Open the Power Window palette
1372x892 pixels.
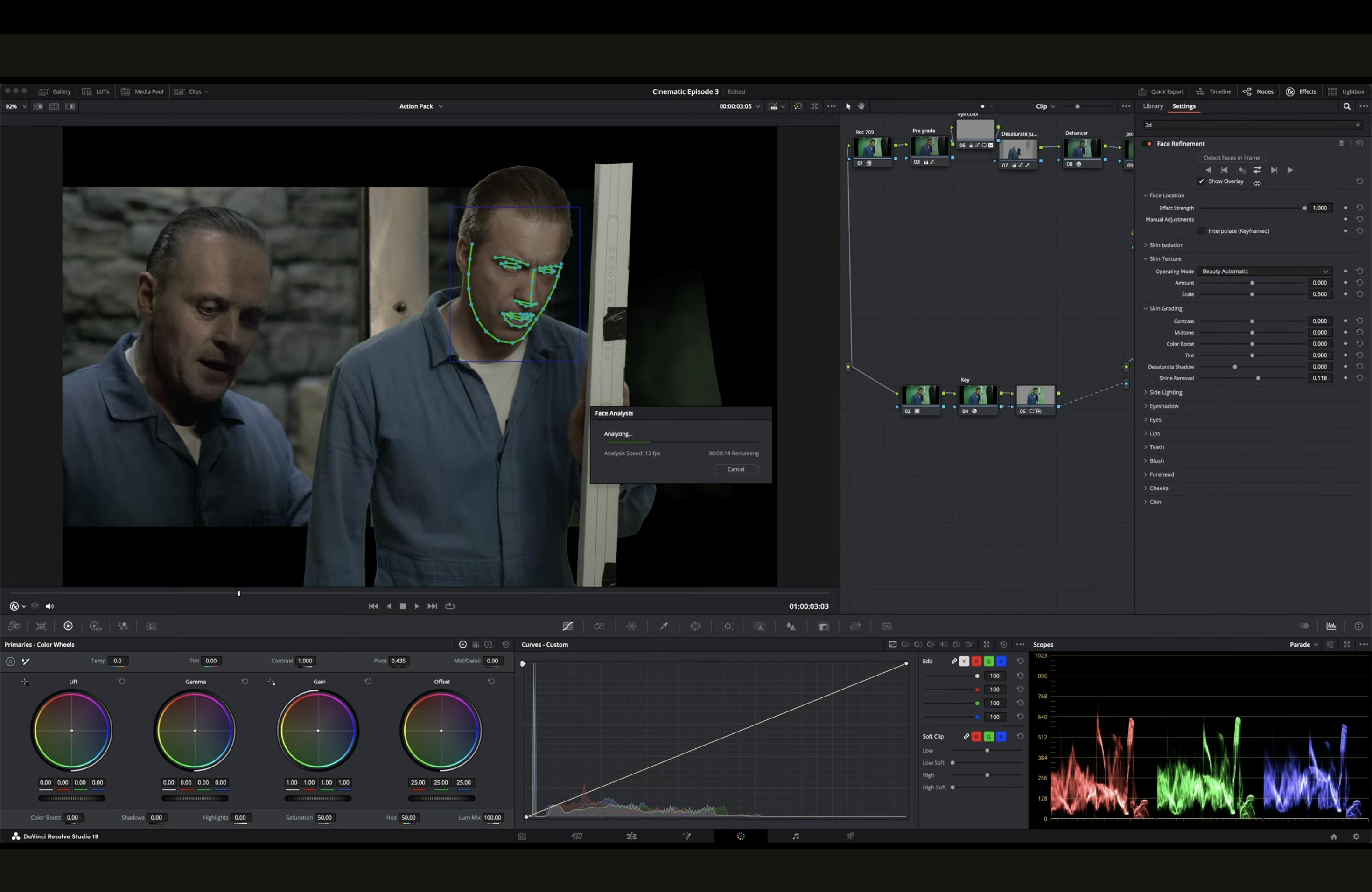(695, 627)
